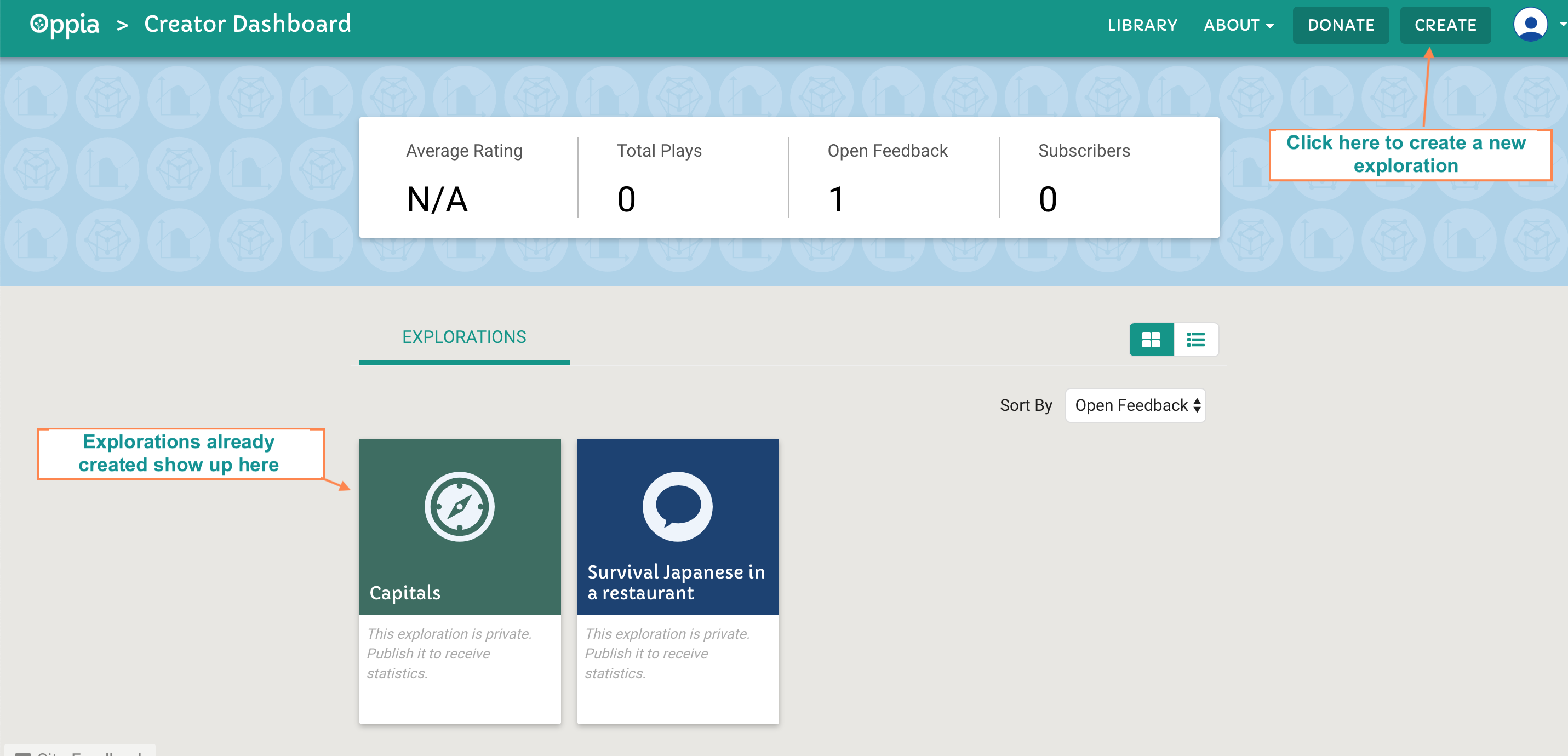
Task: Select the Explorations tab
Action: point(465,337)
